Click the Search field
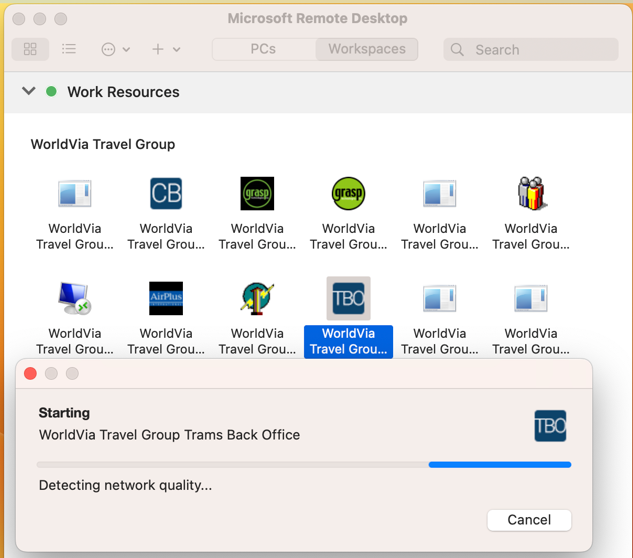Screen dimensions: 633x558 click(x=531, y=50)
